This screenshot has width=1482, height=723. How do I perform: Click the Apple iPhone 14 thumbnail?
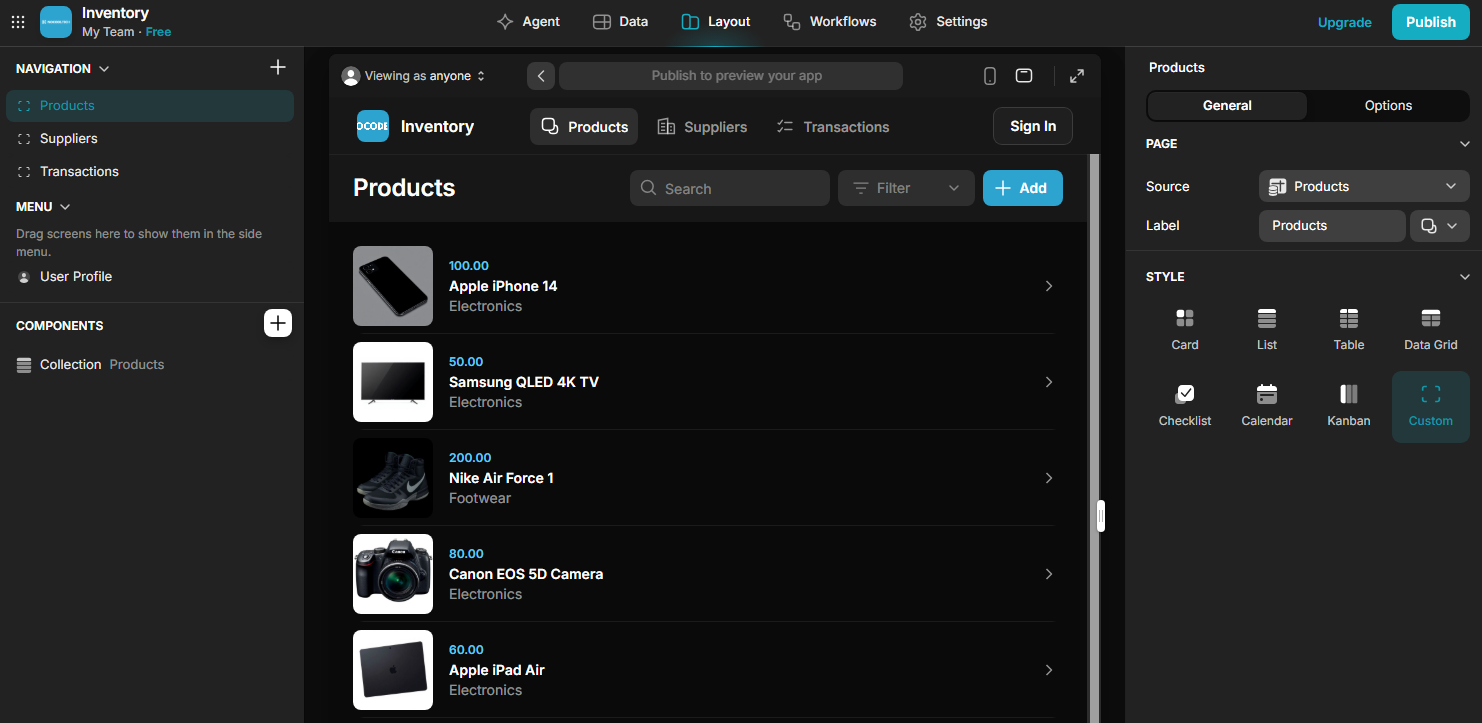pyautogui.click(x=393, y=286)
